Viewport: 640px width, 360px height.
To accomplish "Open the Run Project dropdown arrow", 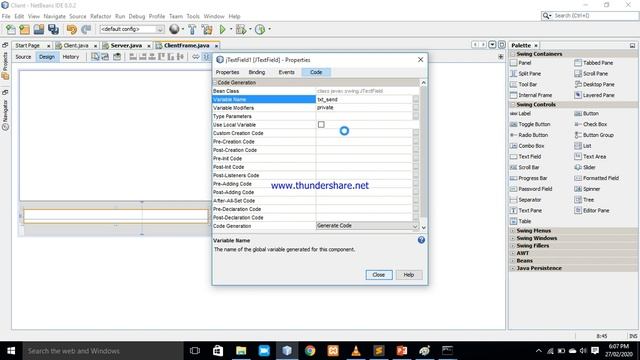I will tap(231, 29).
